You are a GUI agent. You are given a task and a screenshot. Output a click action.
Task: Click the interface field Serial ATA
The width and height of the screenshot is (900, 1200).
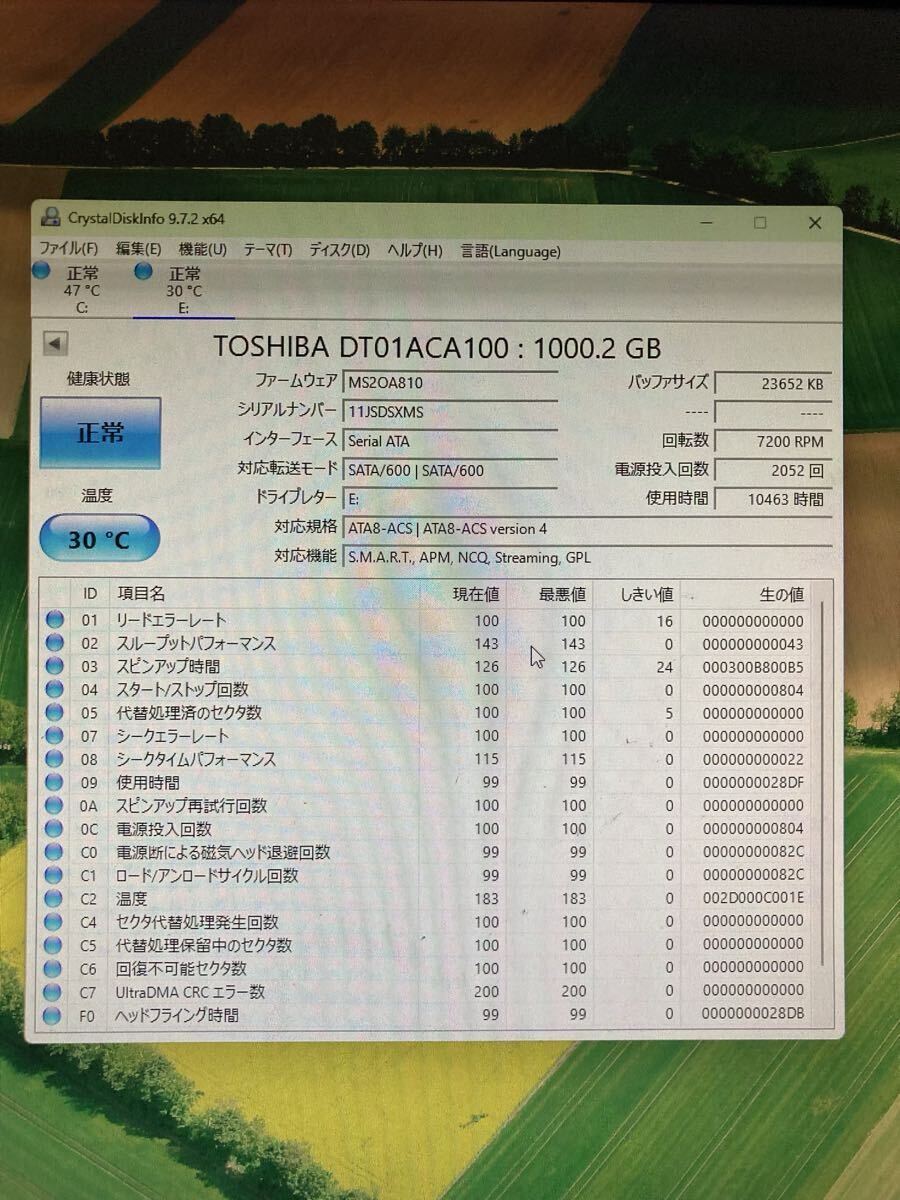[450, 440]
